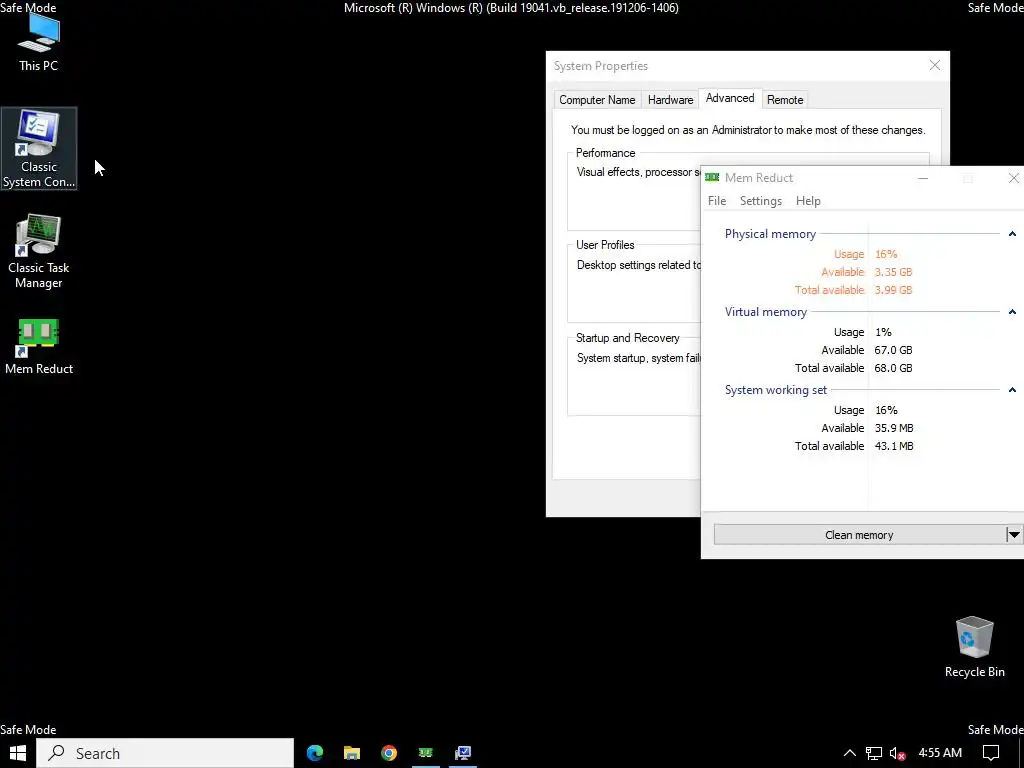Select the Classic System Control desktop shortcut

point(39,149)
